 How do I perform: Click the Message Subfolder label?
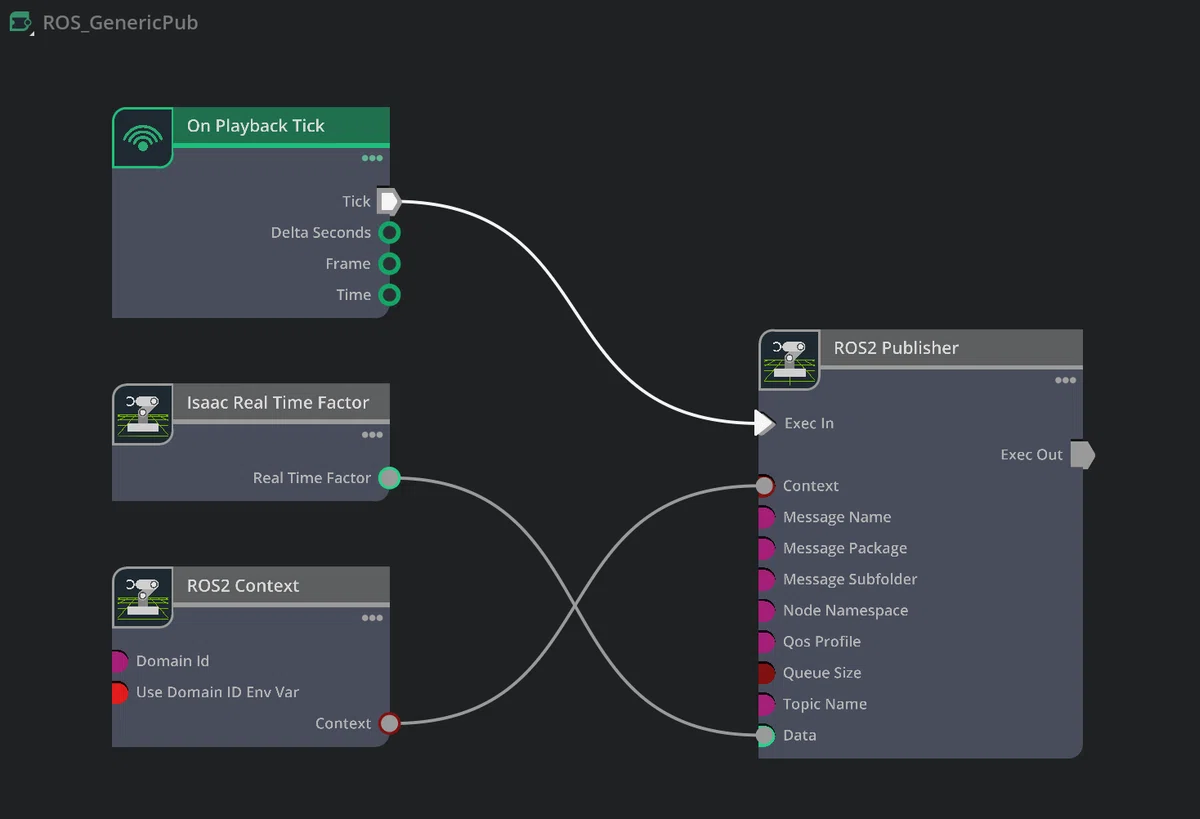850,579
